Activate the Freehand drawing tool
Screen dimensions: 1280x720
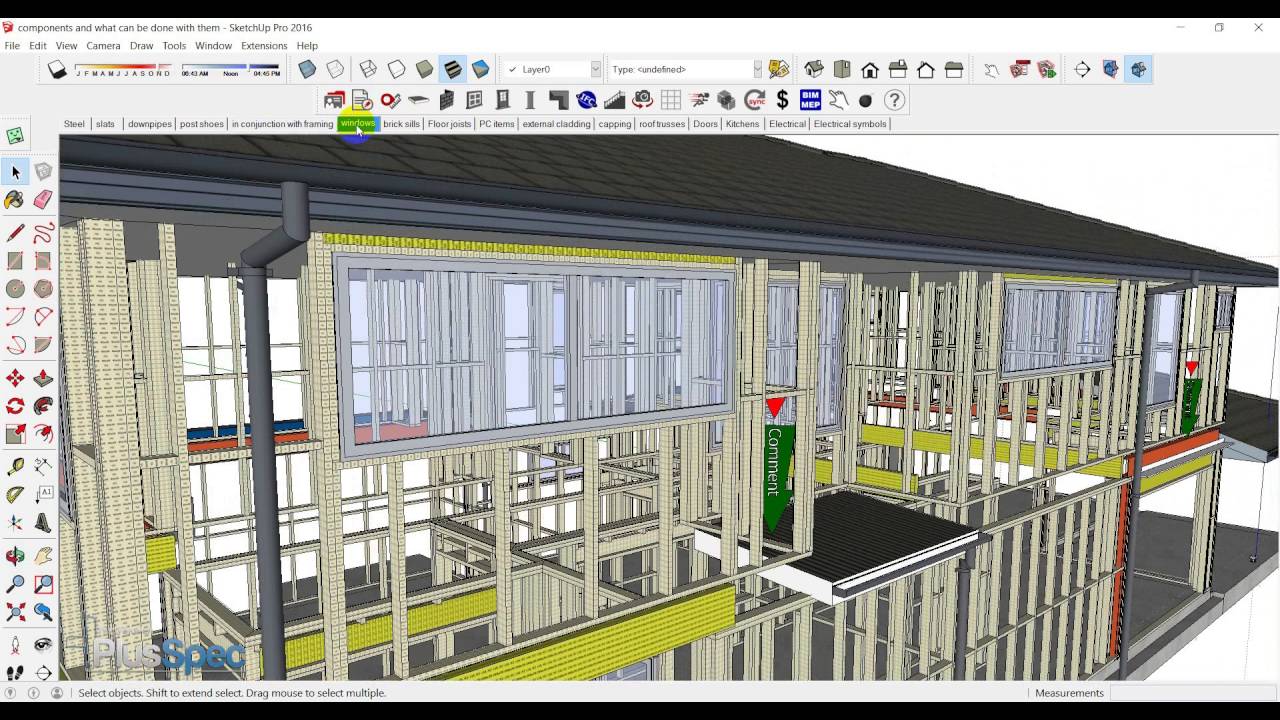pos(43,233)
